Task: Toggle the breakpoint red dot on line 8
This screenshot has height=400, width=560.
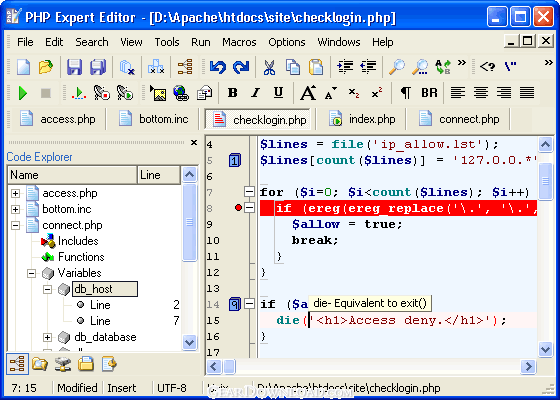Action: [x=238, y=207]
